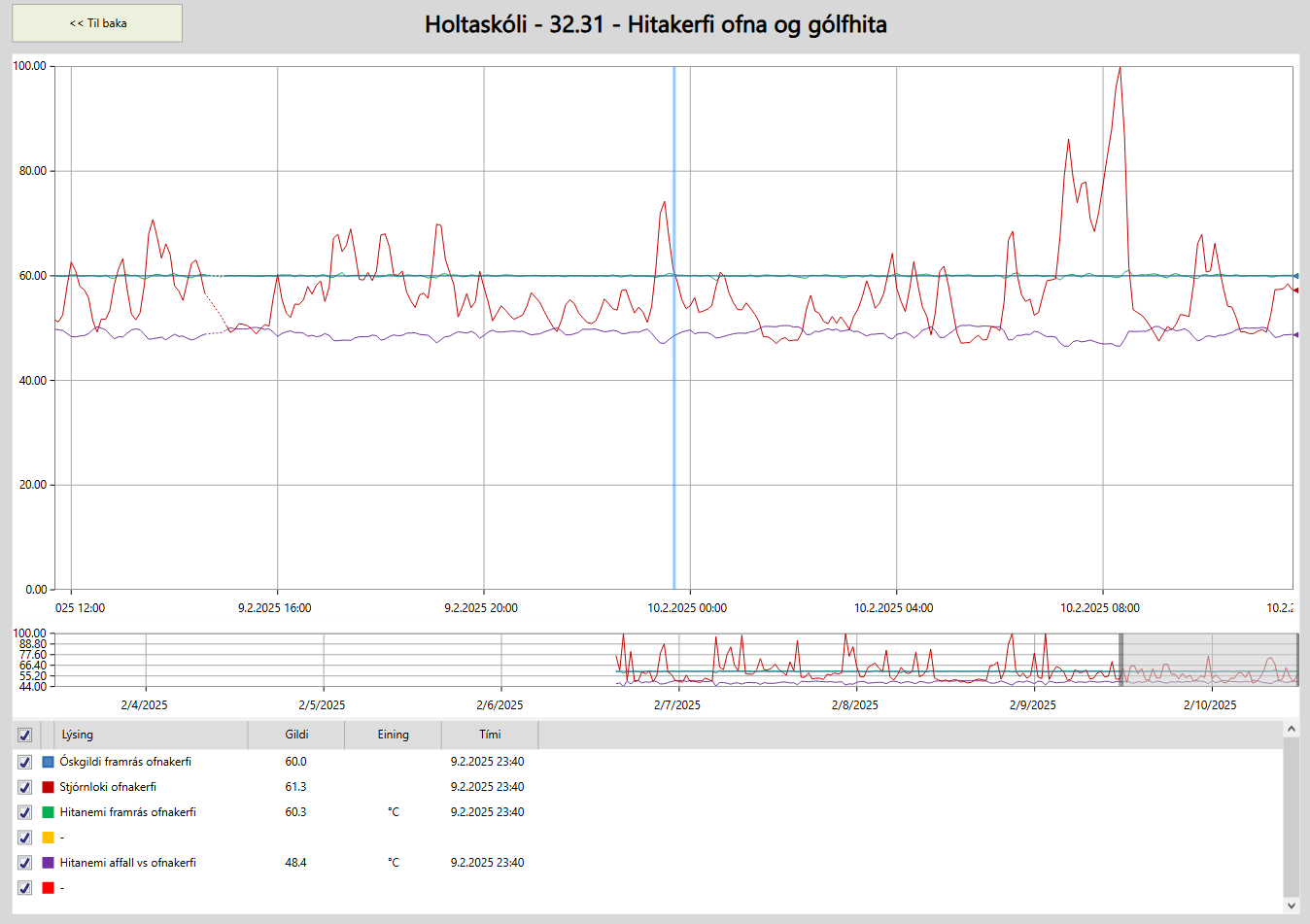Click the Eining column header
Image resolution: width=1310 pixels, height=924 pixels.
point(393,735)
